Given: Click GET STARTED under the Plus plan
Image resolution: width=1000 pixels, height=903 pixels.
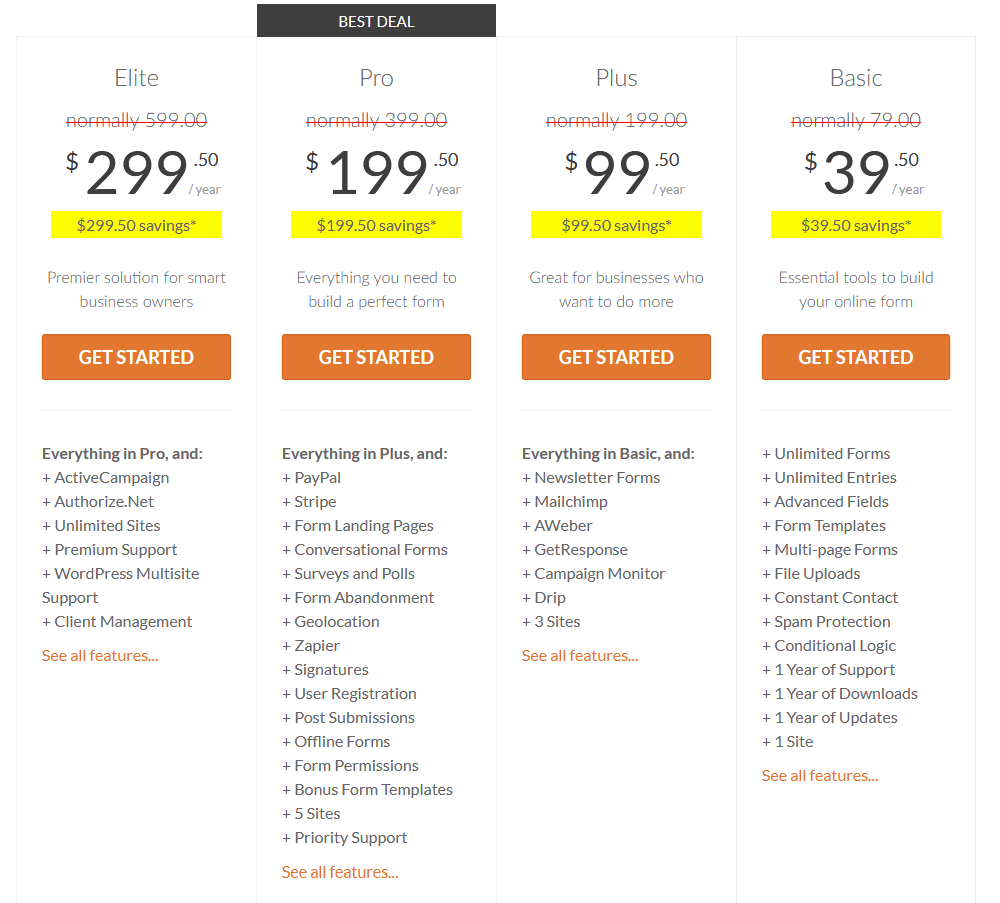Looking at the screenshot, I should pos(616,357).
